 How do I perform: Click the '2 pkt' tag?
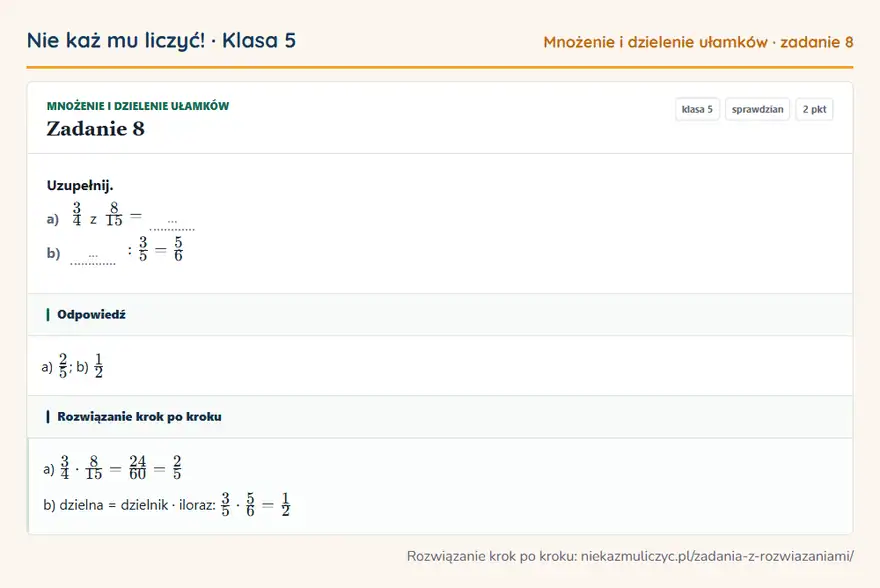814,109
